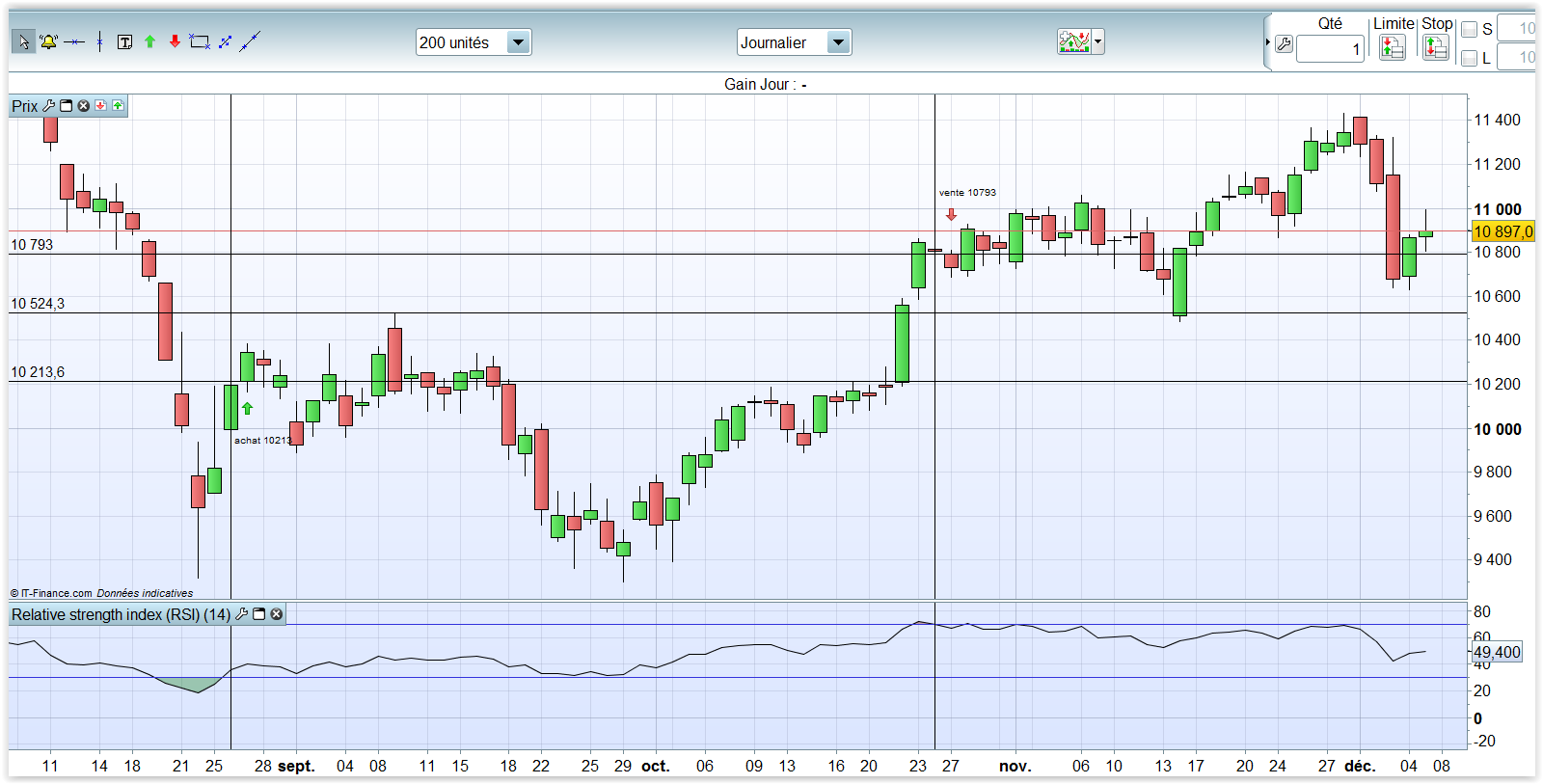Close the Prix panel
This screenshot has width=1543, height=784.
pyautogui.click(x=84, y=105)
